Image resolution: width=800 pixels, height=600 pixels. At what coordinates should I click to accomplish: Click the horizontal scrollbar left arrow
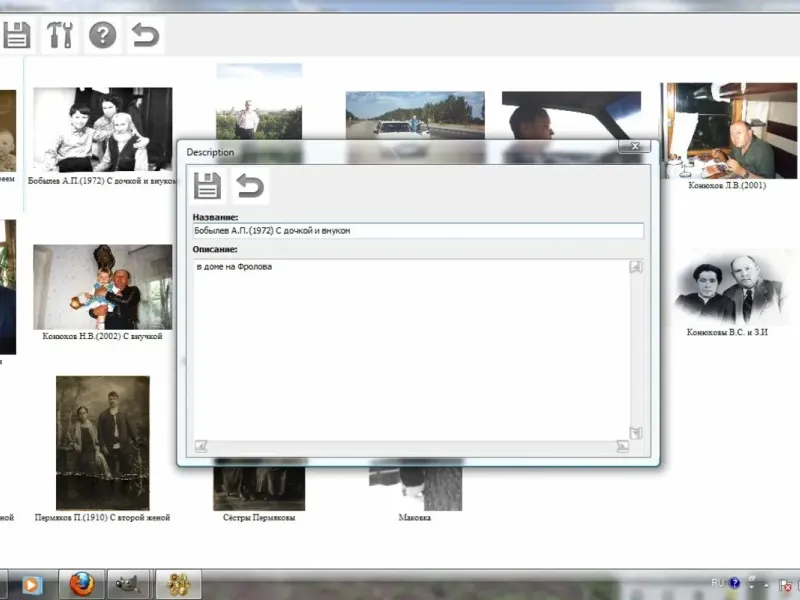[x=201, y=446]
